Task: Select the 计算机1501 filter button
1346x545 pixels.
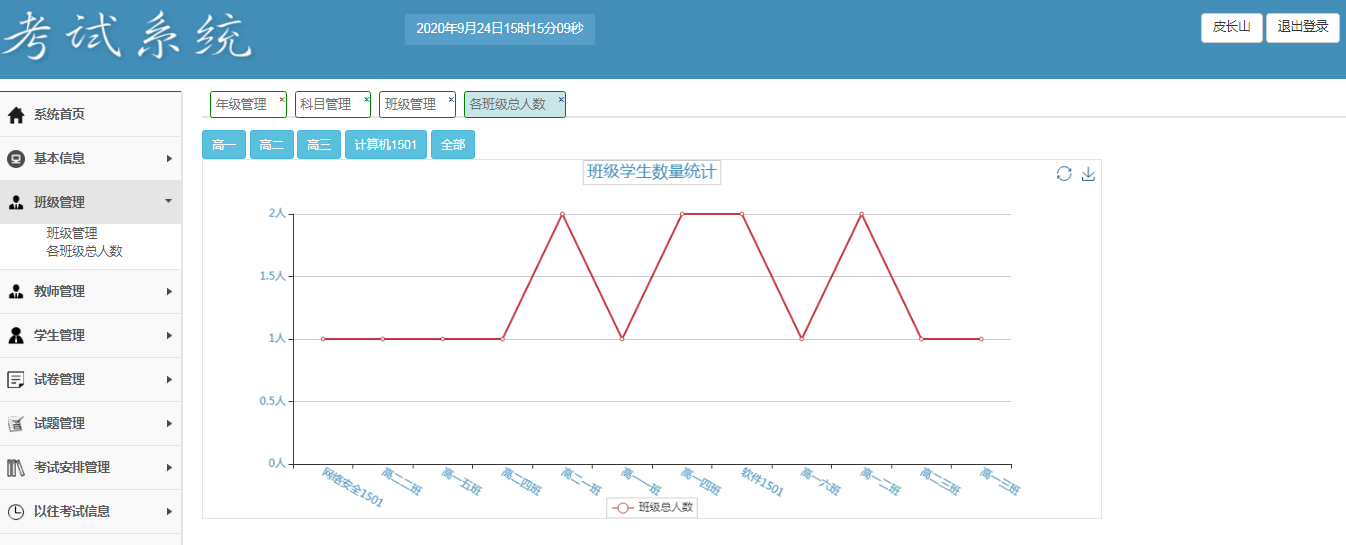Action: 386,145
